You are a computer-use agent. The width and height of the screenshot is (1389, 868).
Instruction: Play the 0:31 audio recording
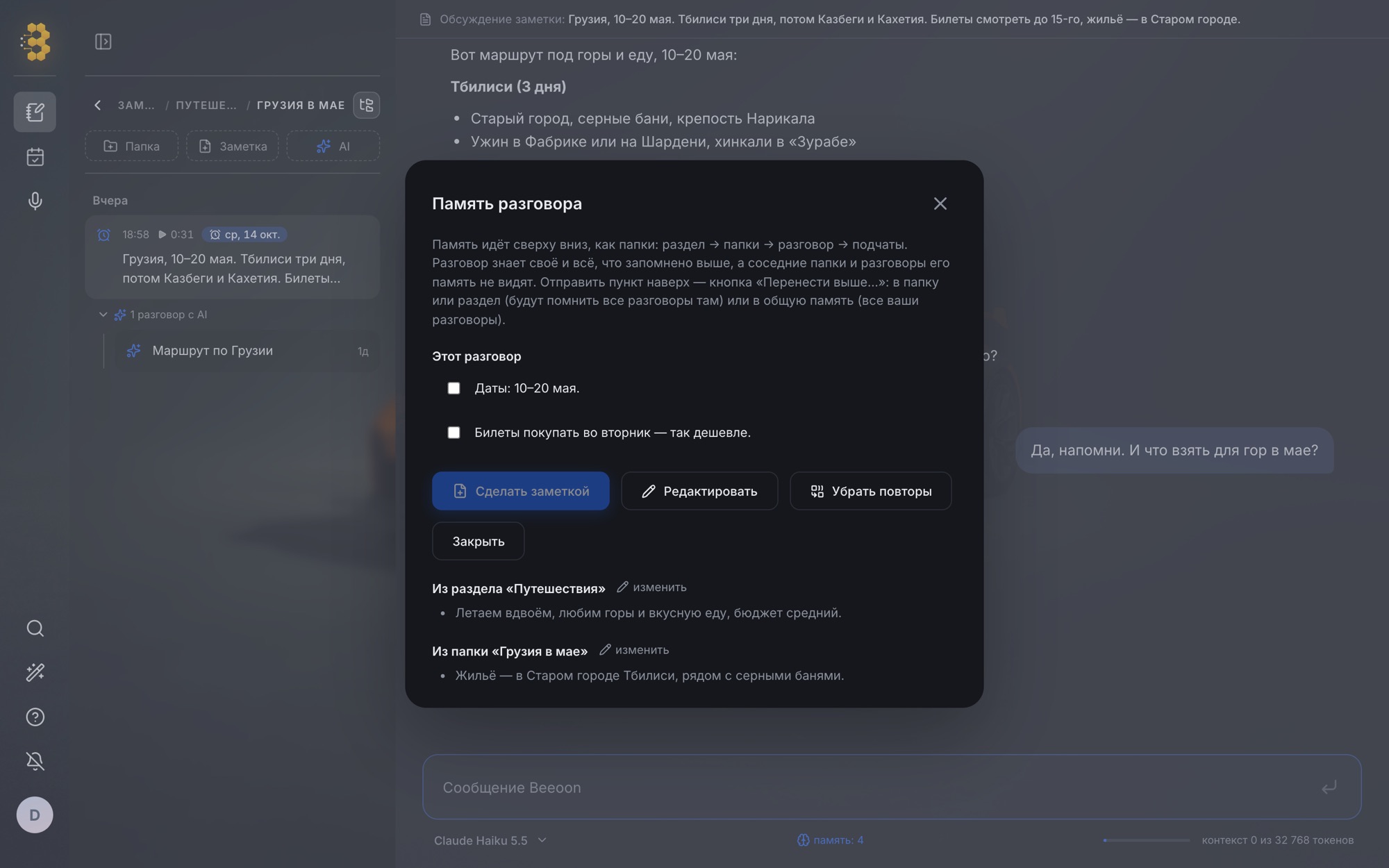[176, 235]
